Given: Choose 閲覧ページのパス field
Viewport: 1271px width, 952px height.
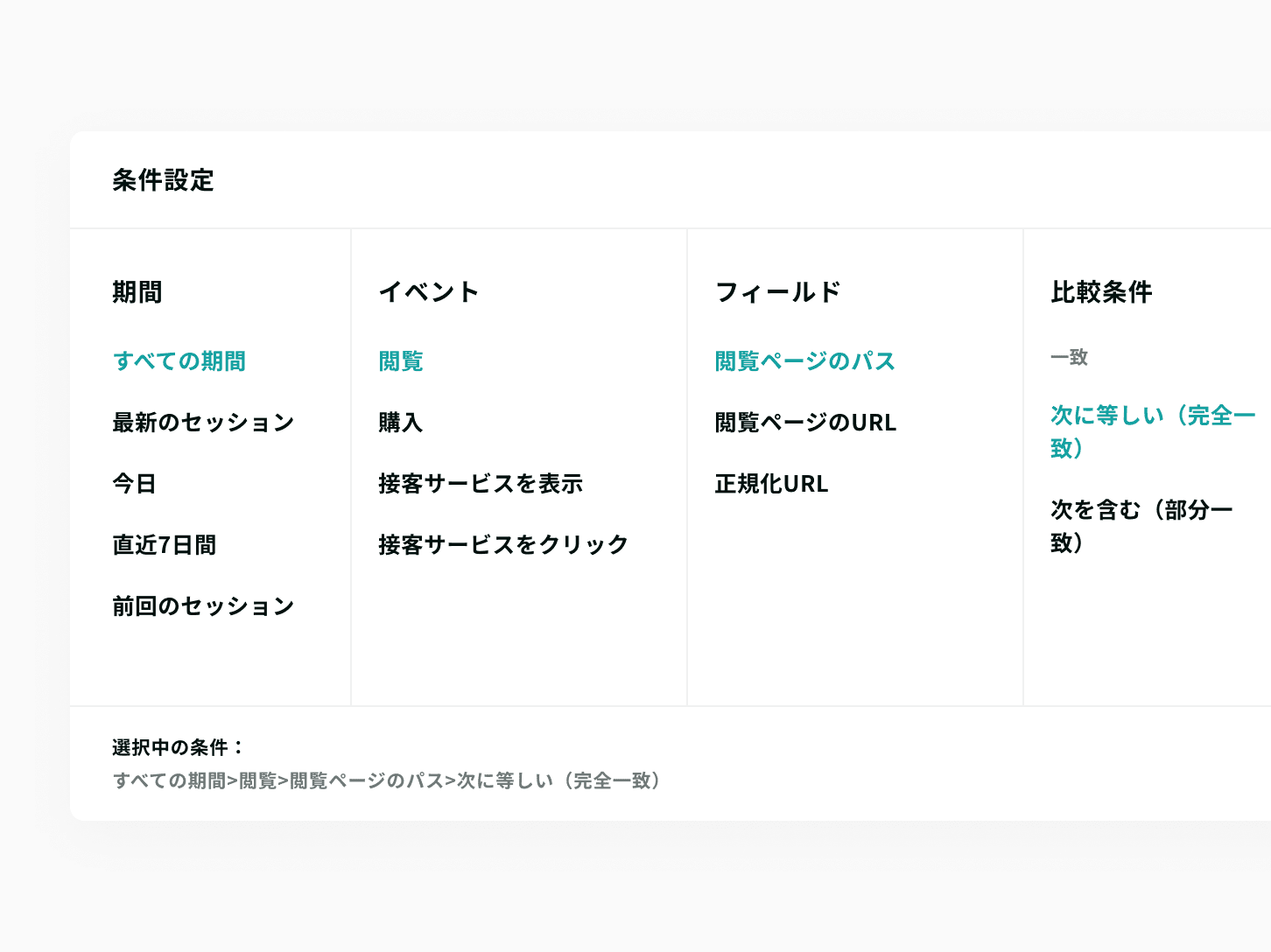Looking at the screenshot, I should coord(805,361).
